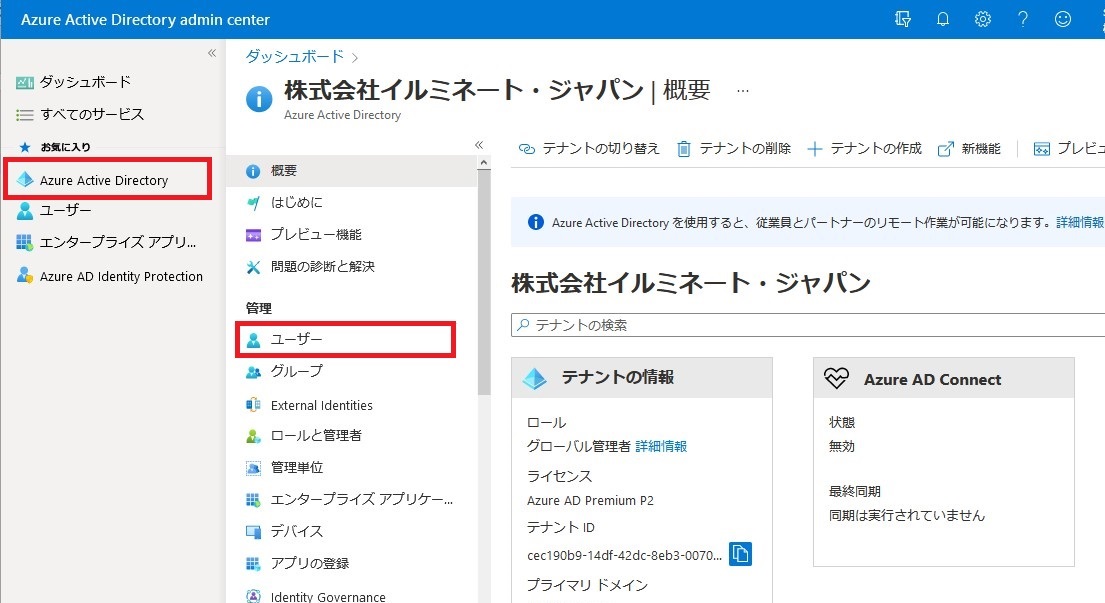Click the プレビュー機能 purple icon

pos(253,235)
